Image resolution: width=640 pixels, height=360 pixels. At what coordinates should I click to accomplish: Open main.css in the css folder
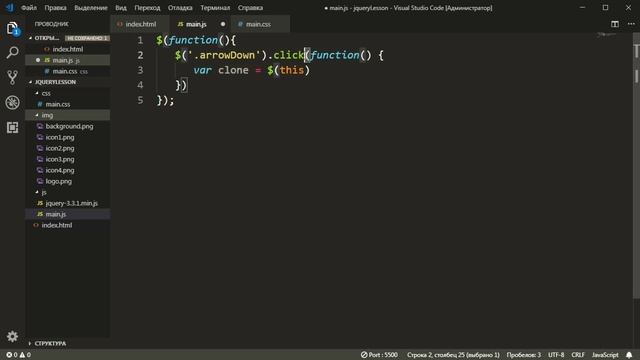coord(58,104)
